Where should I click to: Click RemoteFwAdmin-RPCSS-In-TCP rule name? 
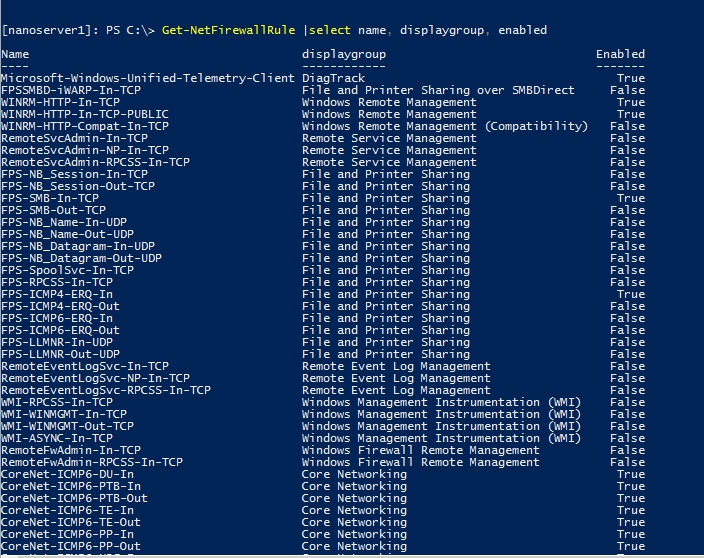[x=92, y=462]
